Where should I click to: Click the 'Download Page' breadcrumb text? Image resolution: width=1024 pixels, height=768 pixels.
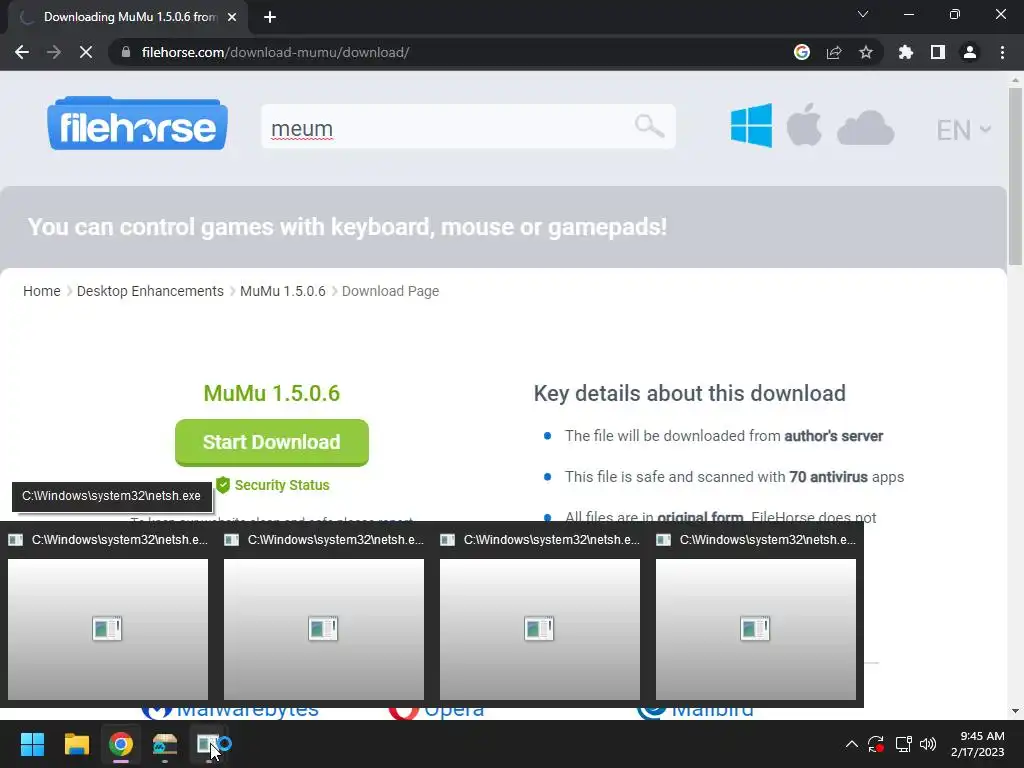click(391, 291)
